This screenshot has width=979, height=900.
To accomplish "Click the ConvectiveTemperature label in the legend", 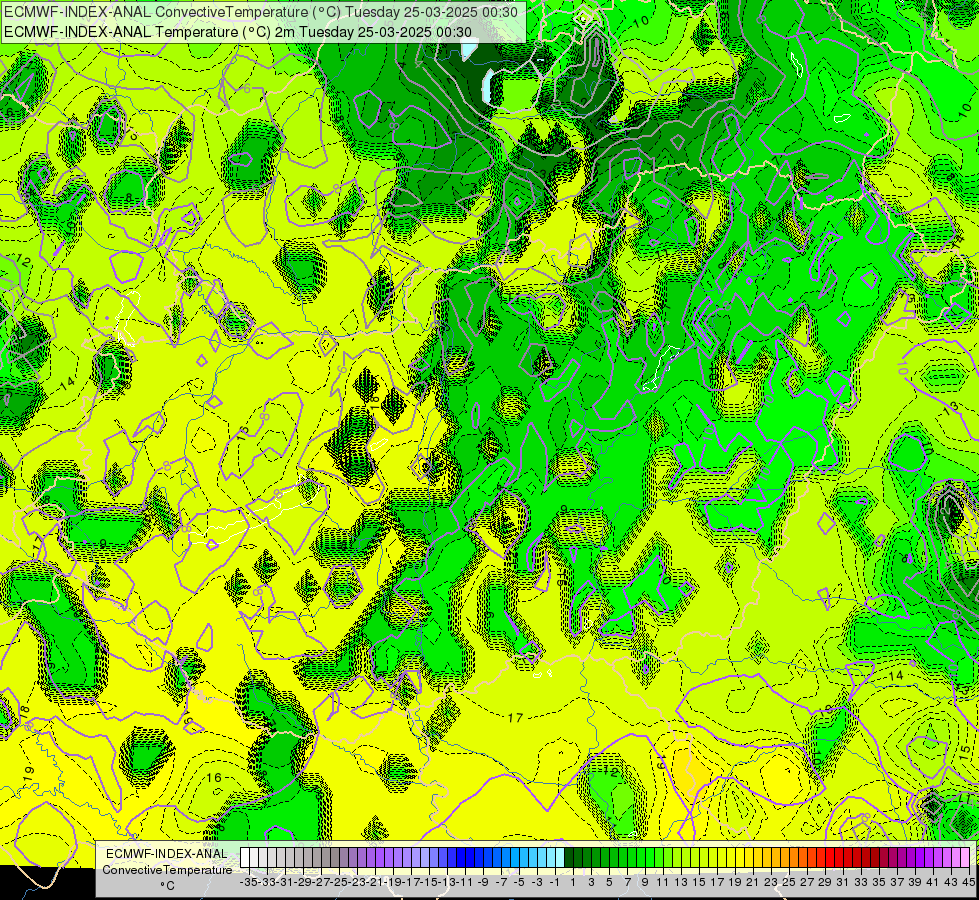I will coord(167,869).
